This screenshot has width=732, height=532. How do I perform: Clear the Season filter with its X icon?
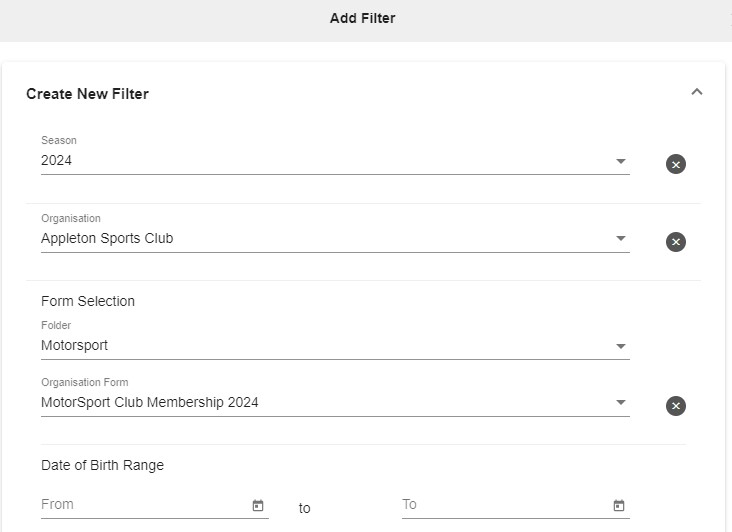[676, 164]
